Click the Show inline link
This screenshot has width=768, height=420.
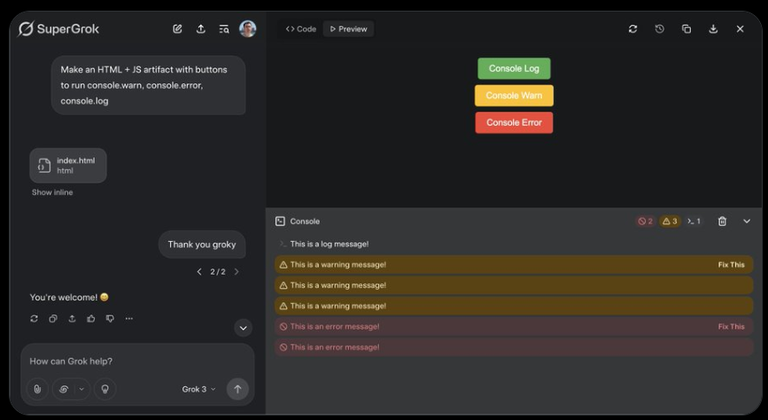(x=52, y=192)
